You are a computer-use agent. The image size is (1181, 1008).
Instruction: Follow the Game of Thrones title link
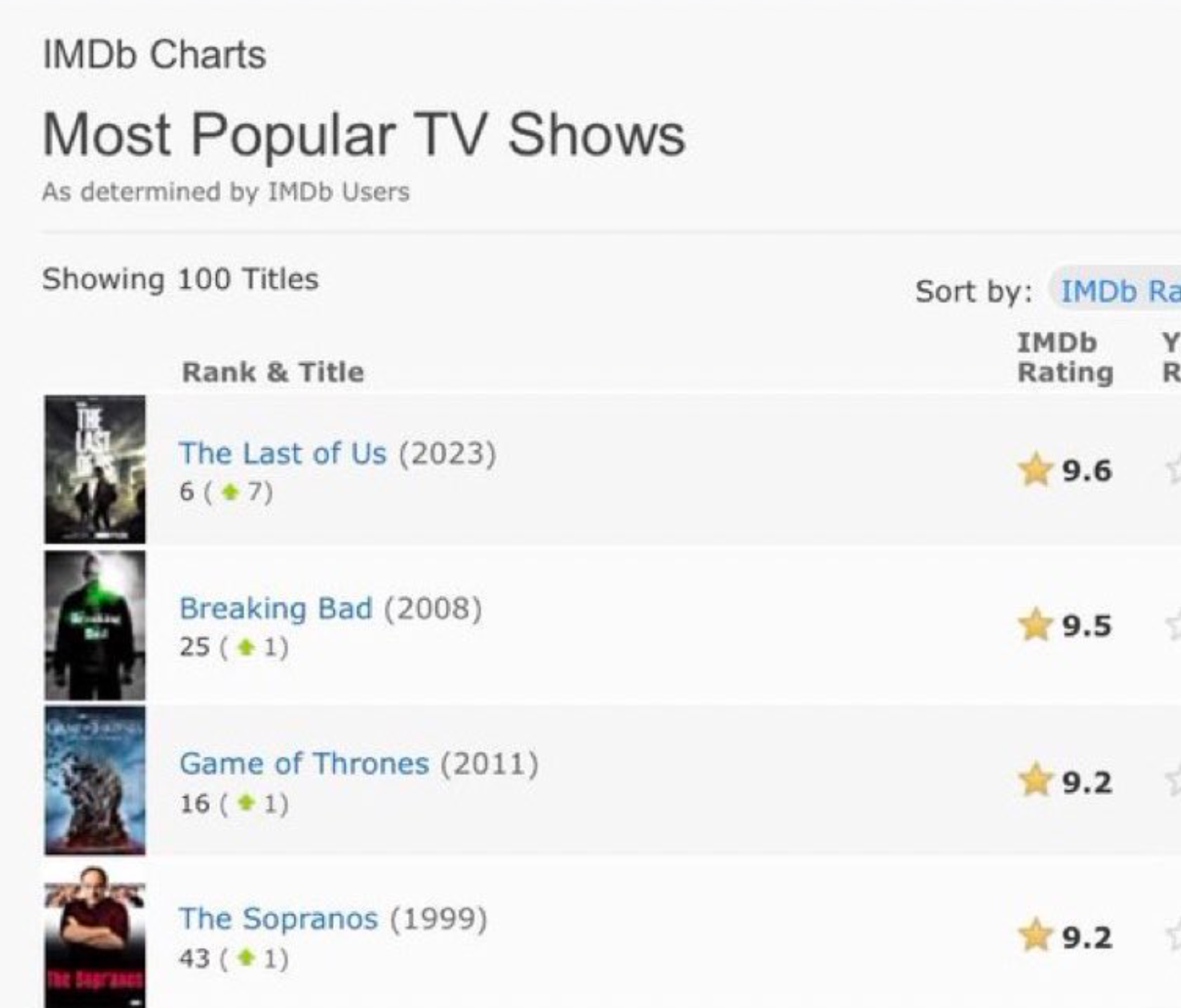[x=304, y=763]
